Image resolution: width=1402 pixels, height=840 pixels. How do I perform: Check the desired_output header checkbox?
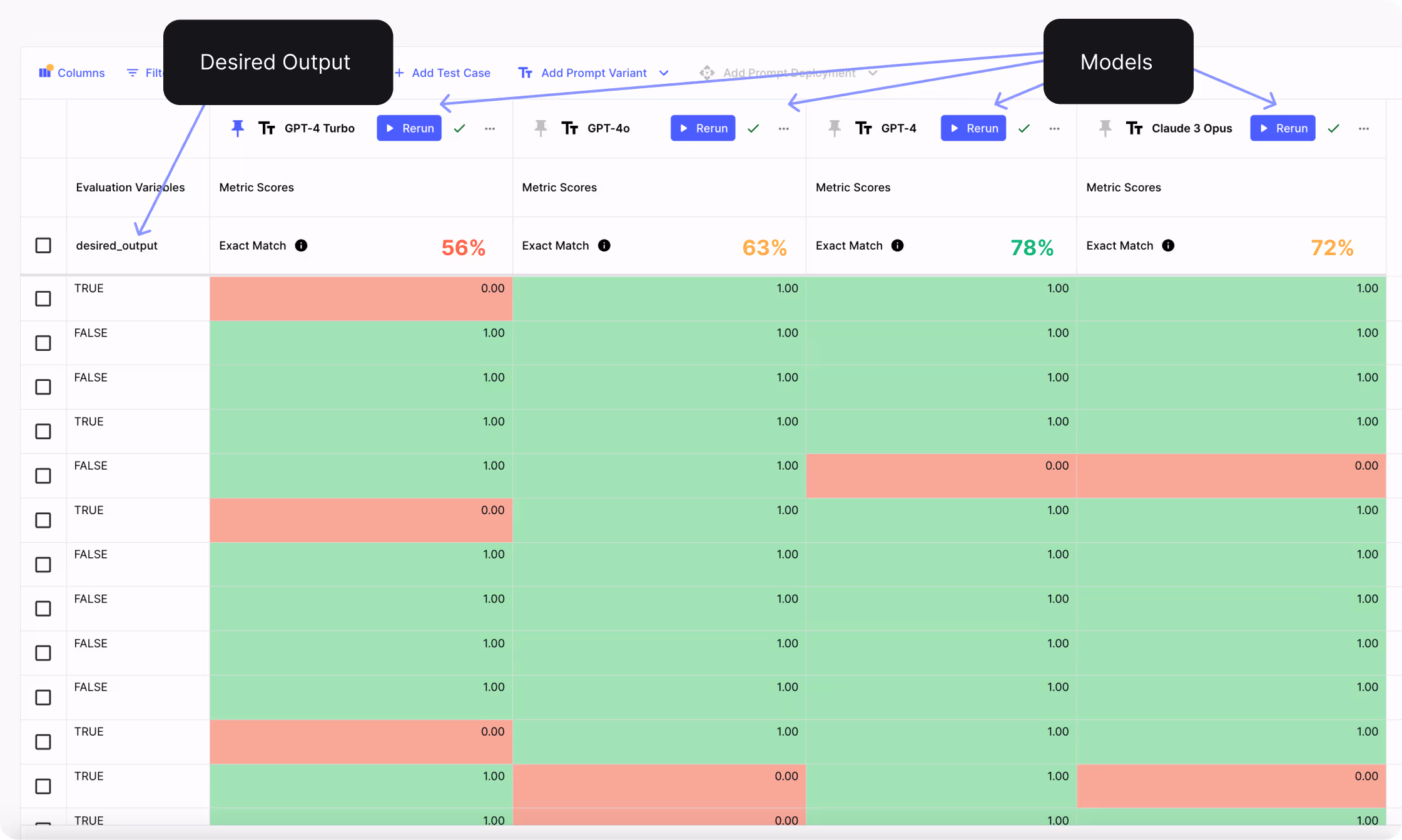pos(43,245)
